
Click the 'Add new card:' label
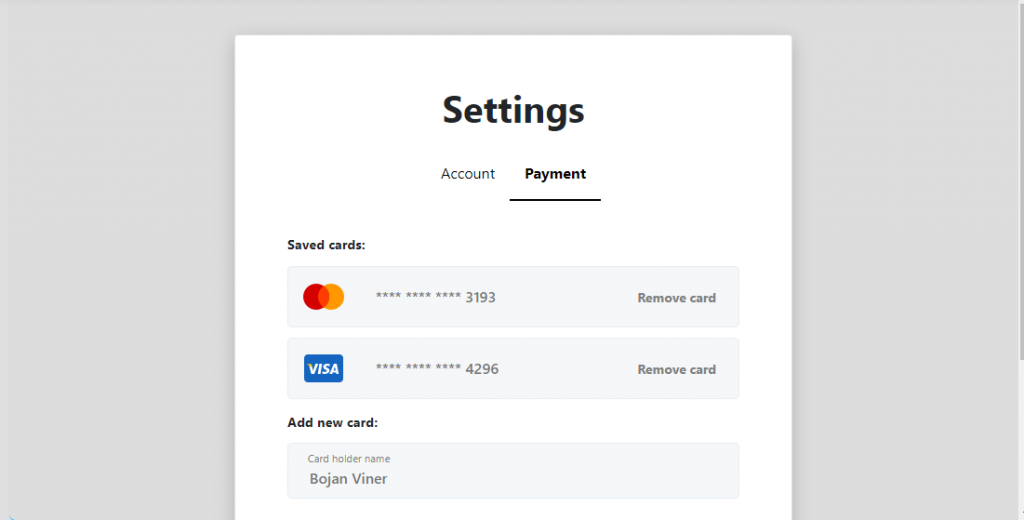332,423
